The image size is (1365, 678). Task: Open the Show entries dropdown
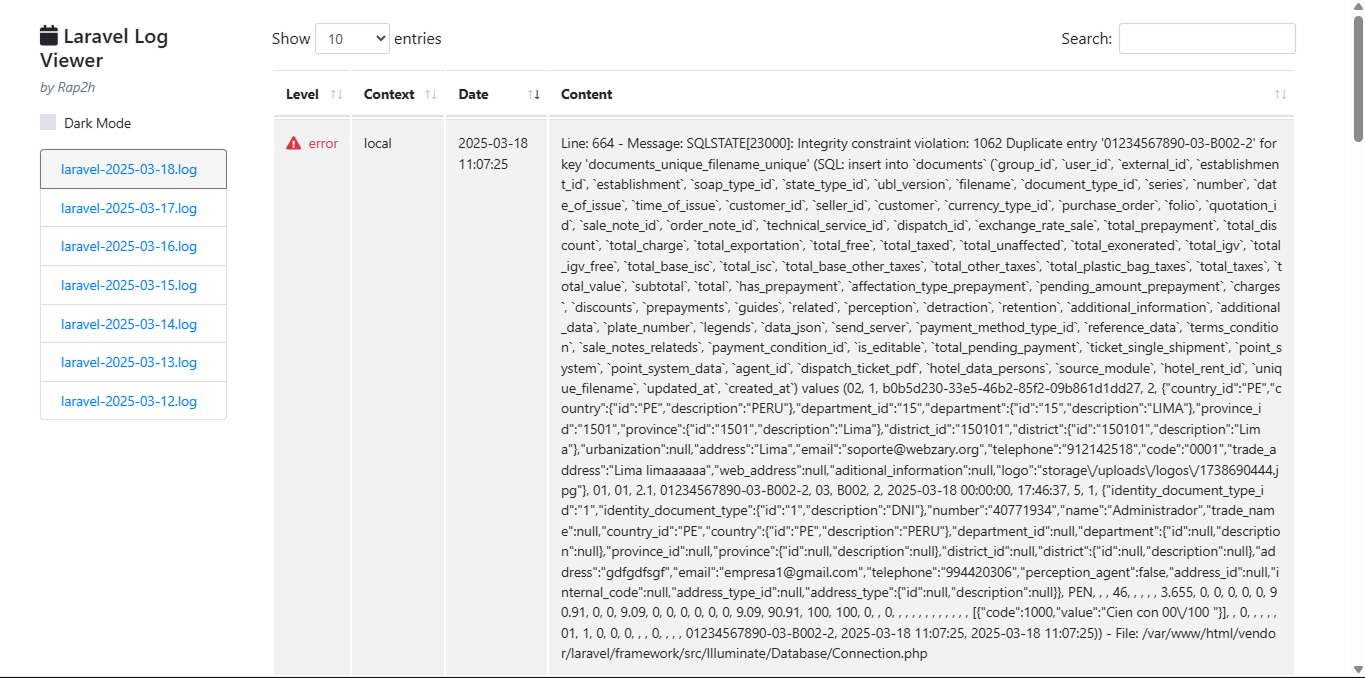click(x=352, y=38)
